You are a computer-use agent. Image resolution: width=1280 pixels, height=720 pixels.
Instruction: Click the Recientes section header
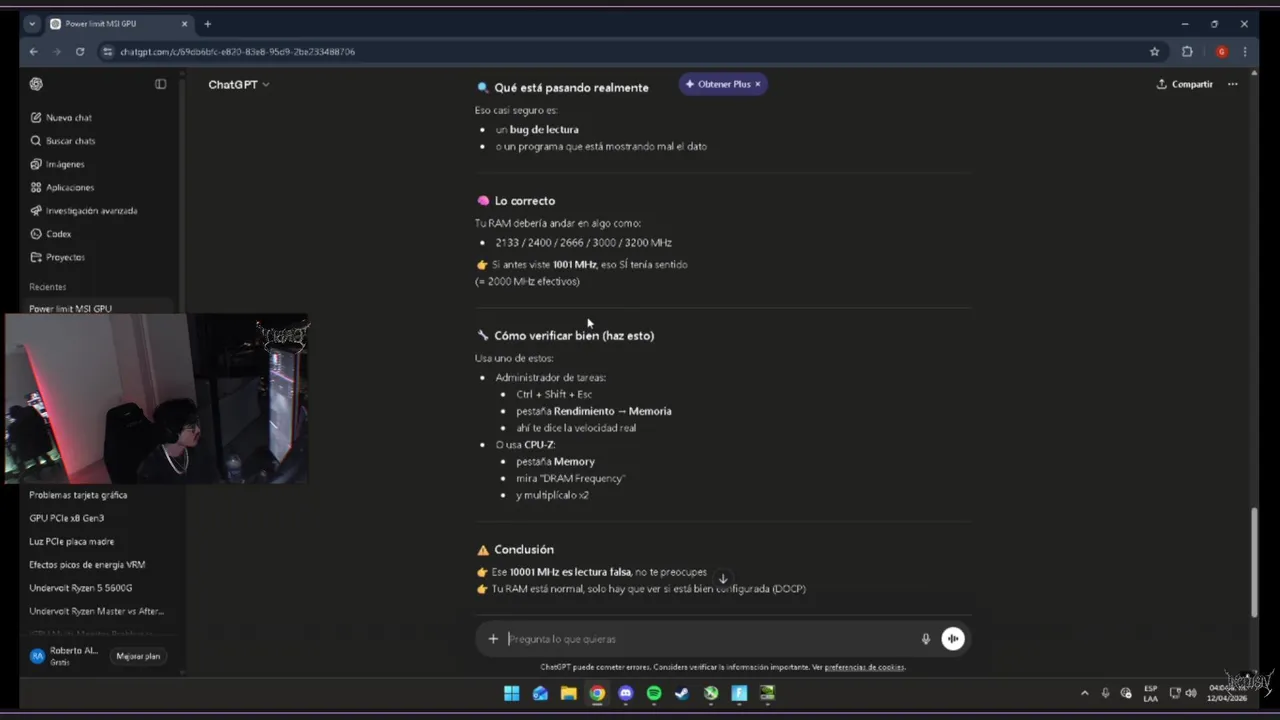coord(48,287)
